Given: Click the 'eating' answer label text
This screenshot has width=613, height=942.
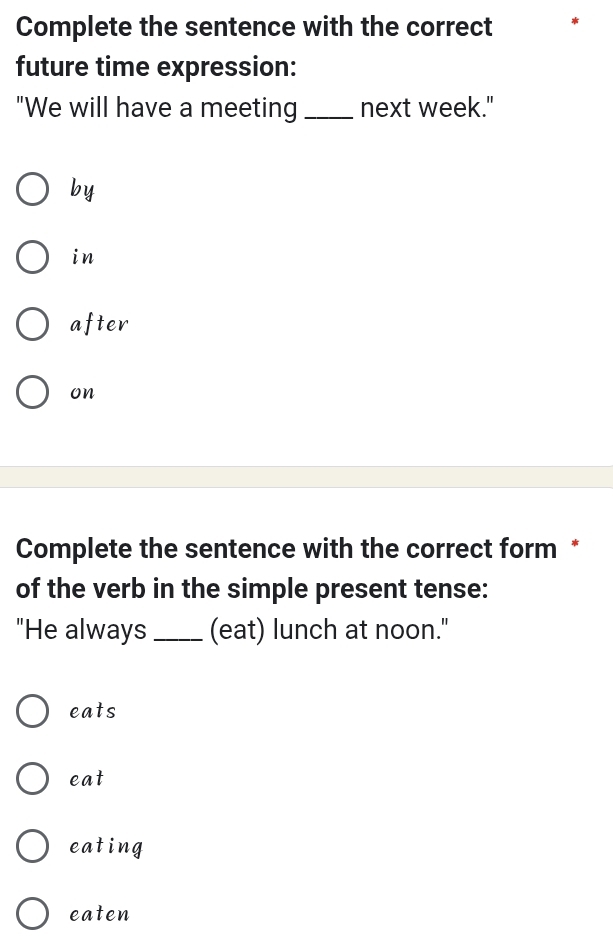Looking at the screenshot, I should [x=107, y=847].
